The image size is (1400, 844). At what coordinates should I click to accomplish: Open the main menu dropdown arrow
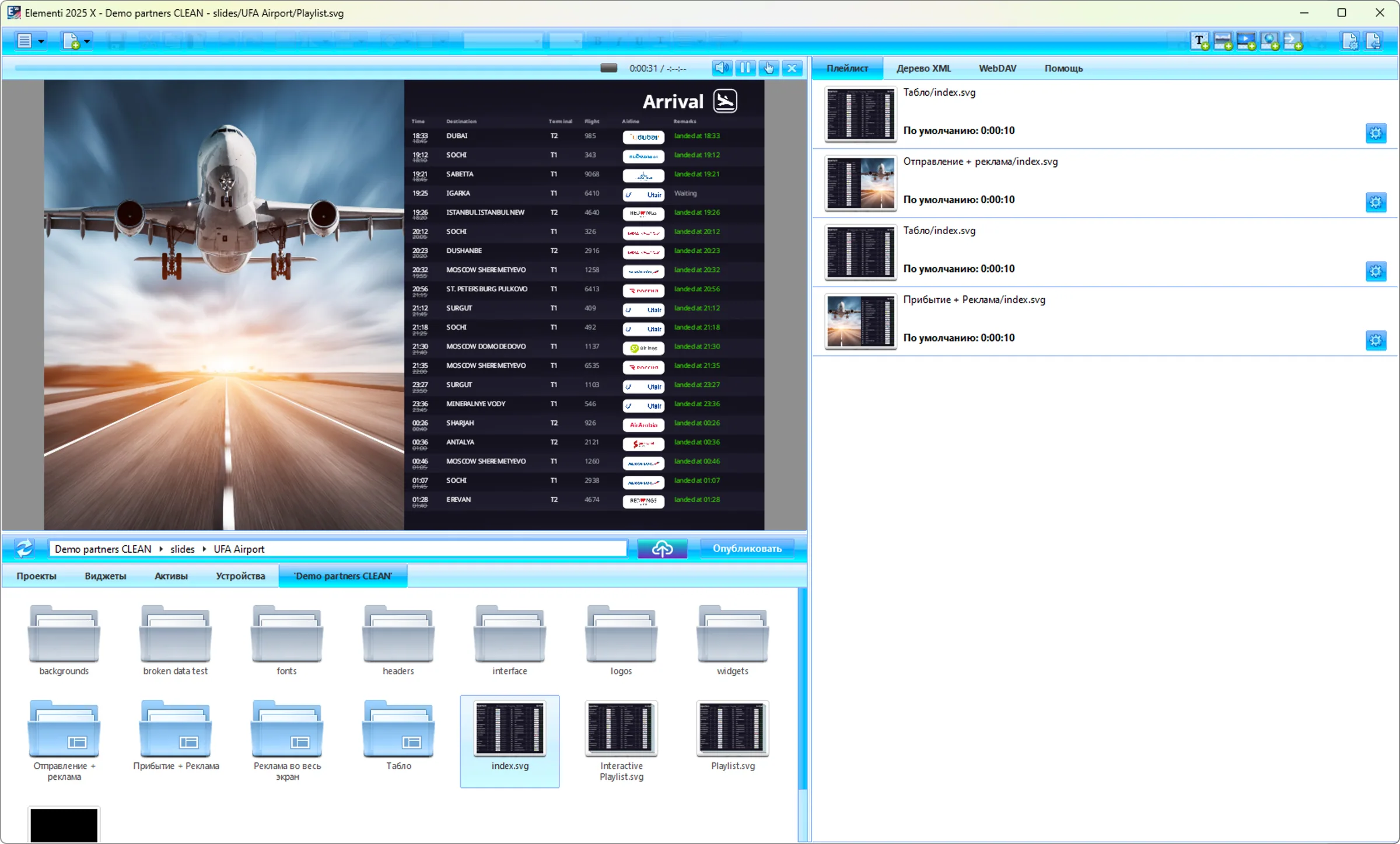pyautogui.click(x=41, y=41)
